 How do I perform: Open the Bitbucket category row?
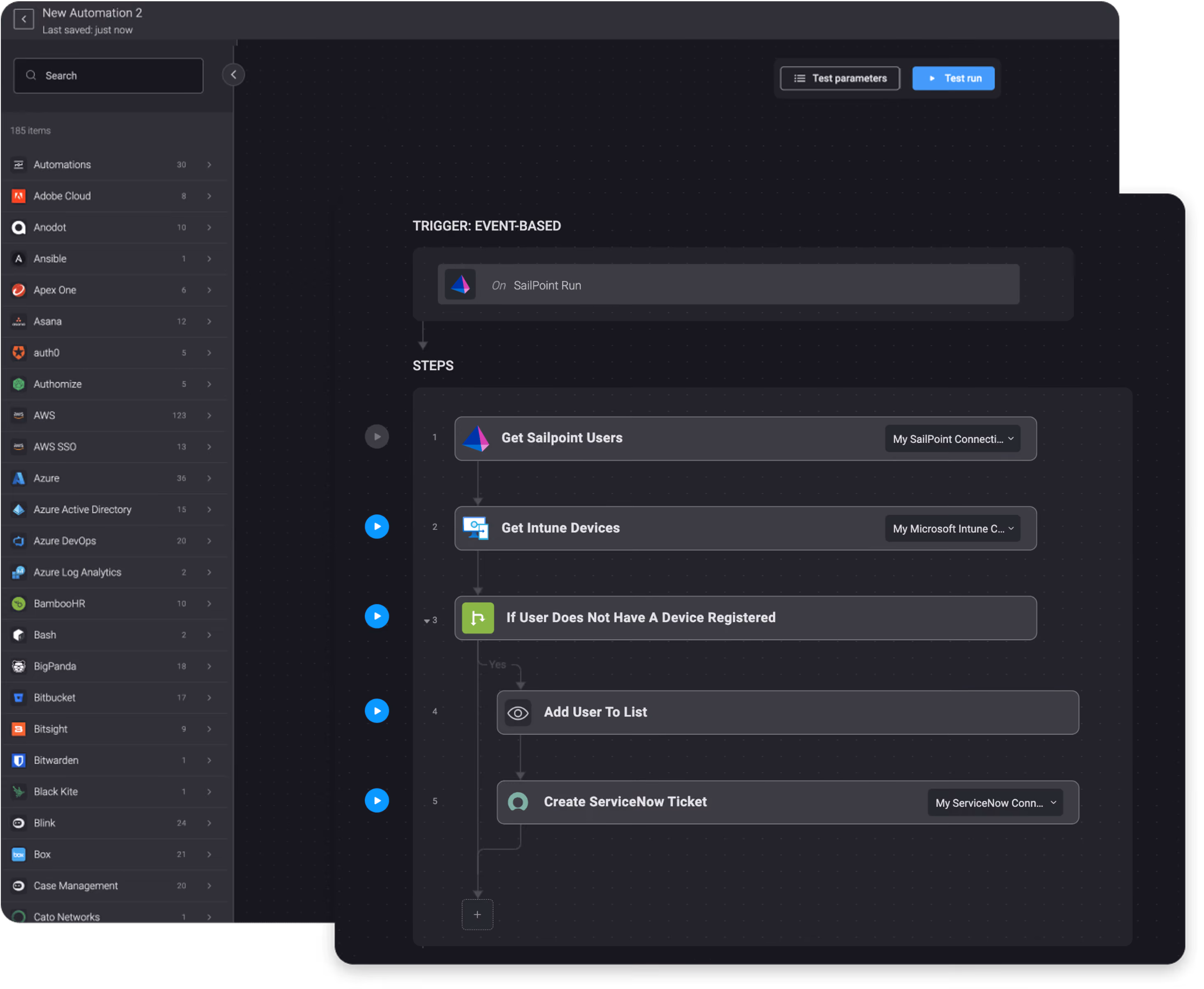point(114,697)
